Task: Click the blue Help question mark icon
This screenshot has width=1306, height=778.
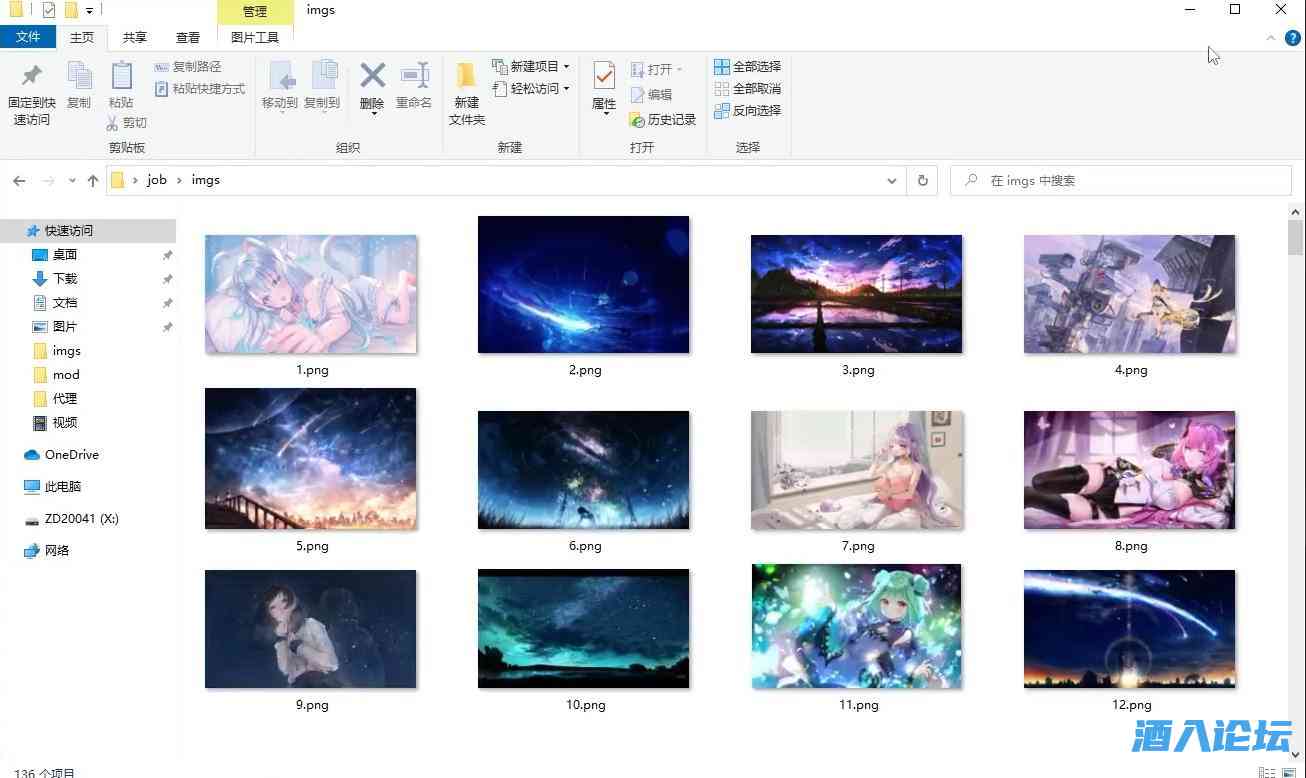Action: click(1292, 37)
